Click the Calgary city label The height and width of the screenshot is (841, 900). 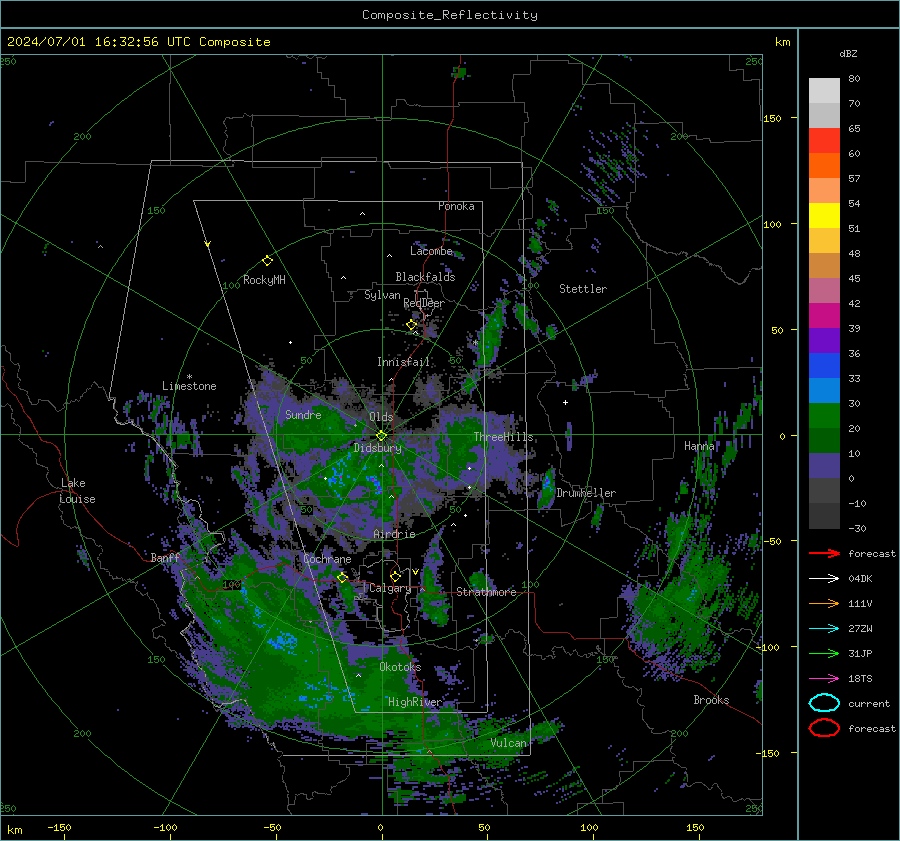390,588
